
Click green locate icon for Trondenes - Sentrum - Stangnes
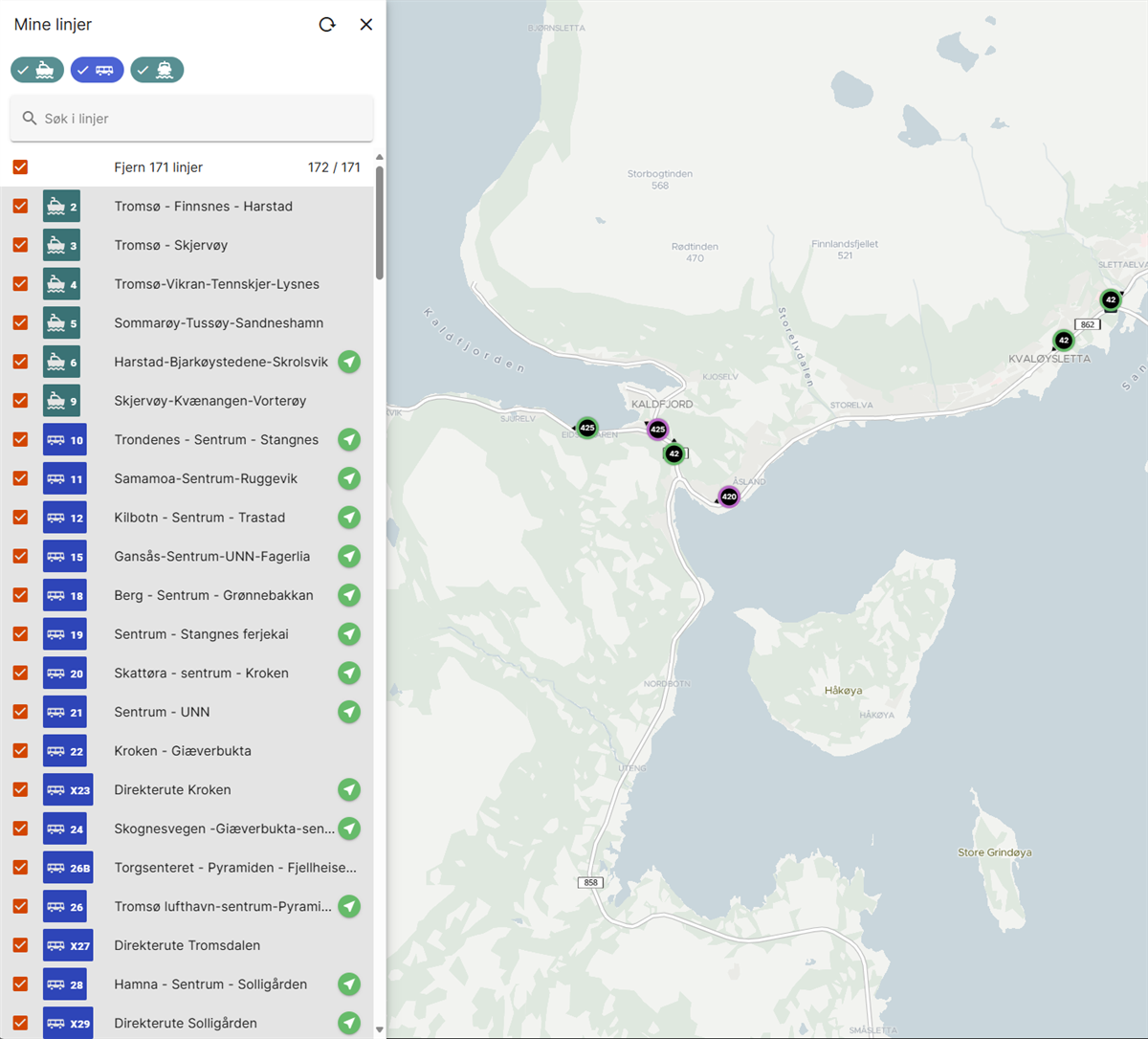click(349, 440)
